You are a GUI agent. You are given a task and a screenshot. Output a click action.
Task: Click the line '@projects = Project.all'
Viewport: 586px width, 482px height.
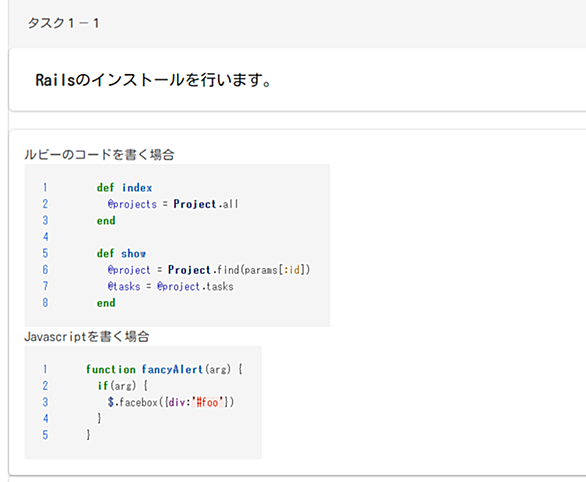click(x=173, y=204)
